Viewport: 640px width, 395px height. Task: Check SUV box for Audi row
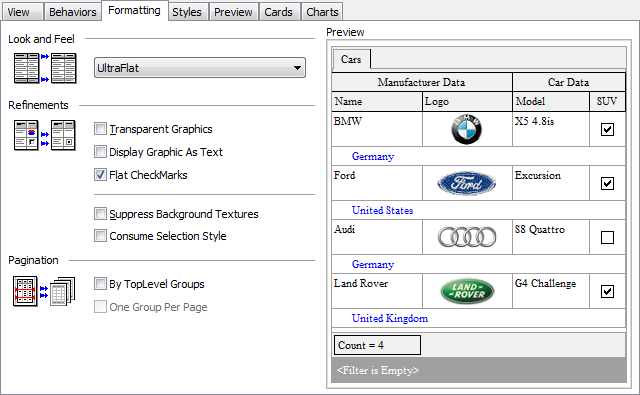(x=607, y=237)
